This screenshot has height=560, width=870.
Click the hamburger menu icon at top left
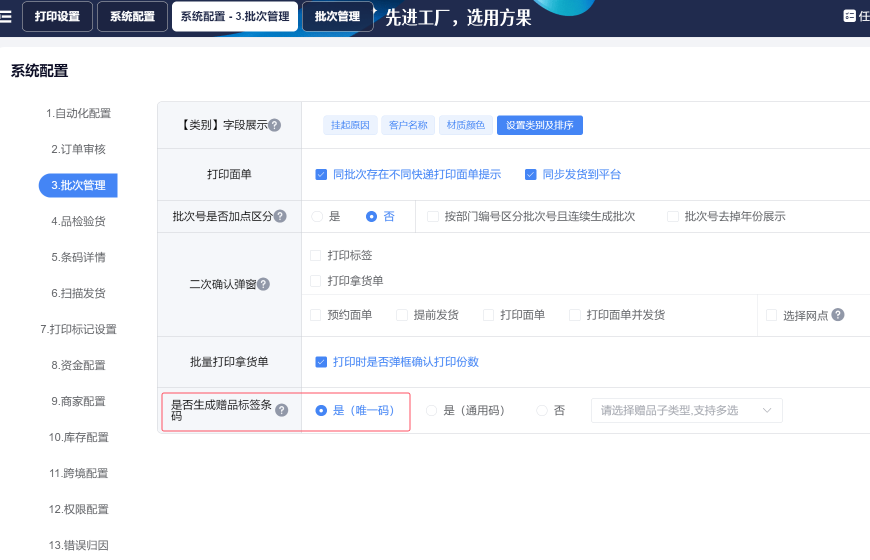6,16
